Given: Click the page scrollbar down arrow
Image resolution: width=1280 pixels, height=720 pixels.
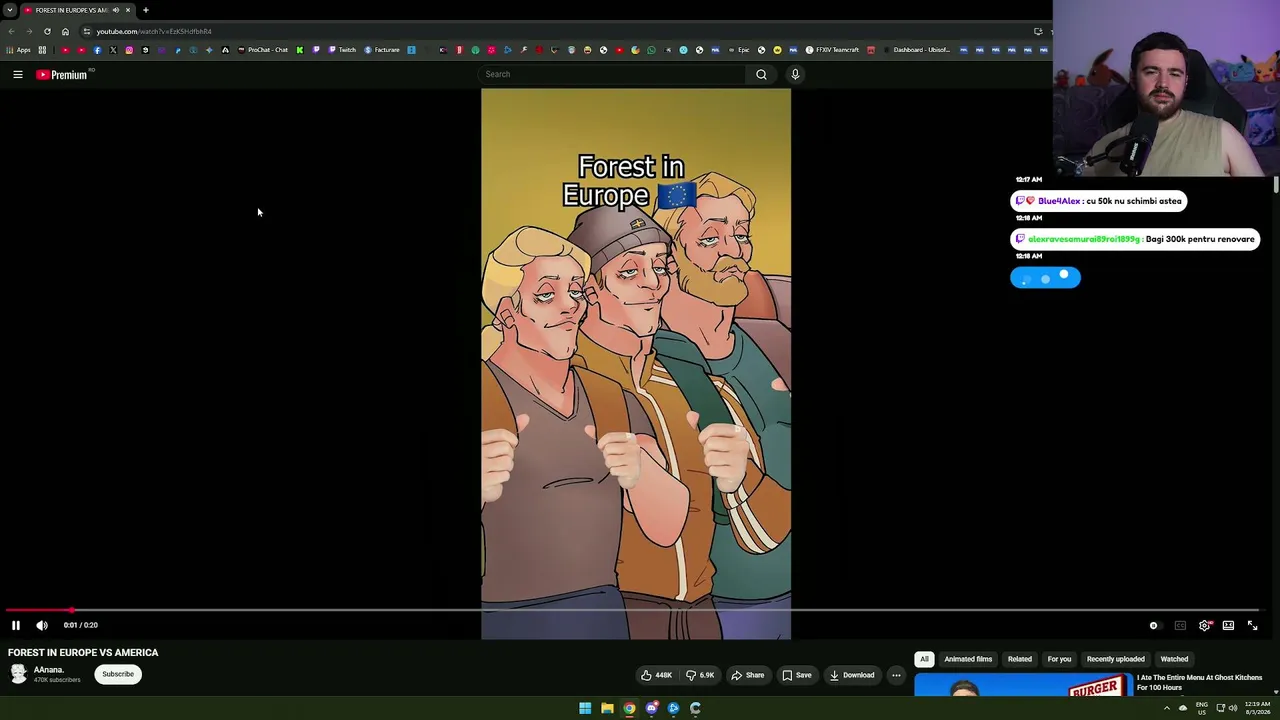Looking at the screenshot, I should (x=1276, y=692).
